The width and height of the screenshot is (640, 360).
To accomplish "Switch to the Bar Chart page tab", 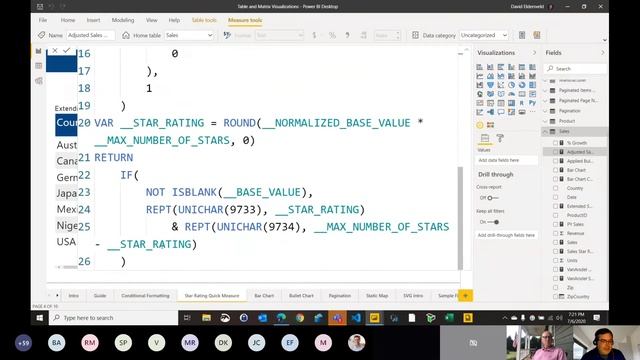I will pyautogui.click(x=264, y=296).
